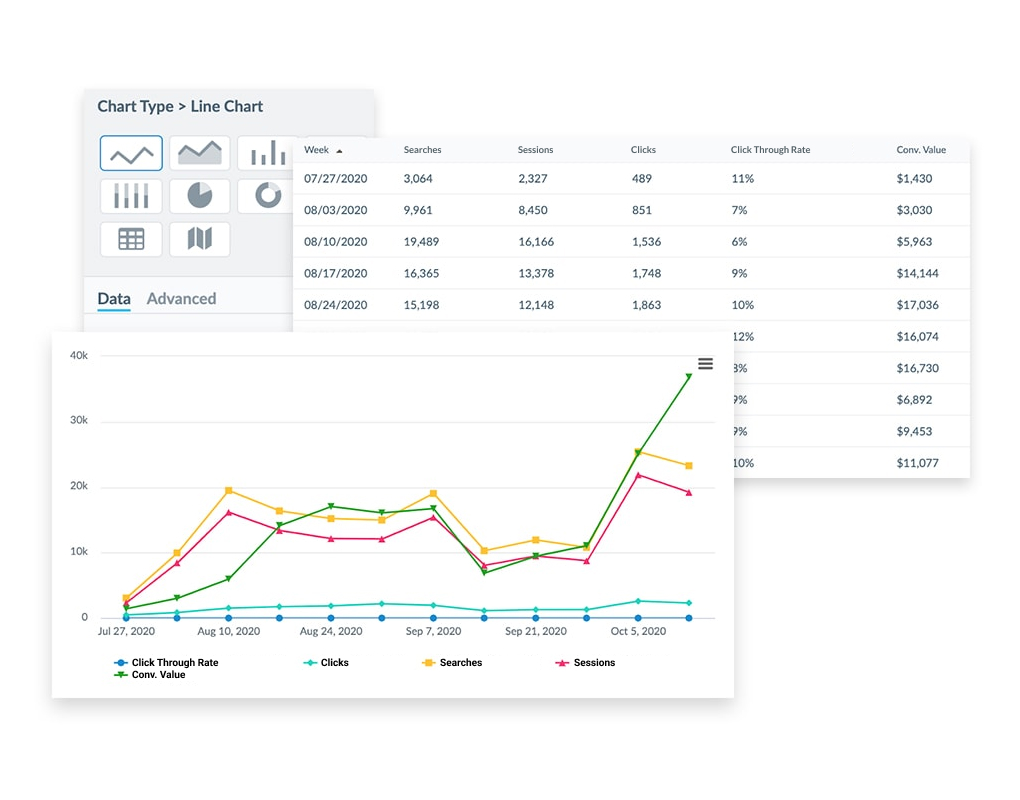Select the column chart type icon
The image size is (1020, 800).
[x=130, y=196]
